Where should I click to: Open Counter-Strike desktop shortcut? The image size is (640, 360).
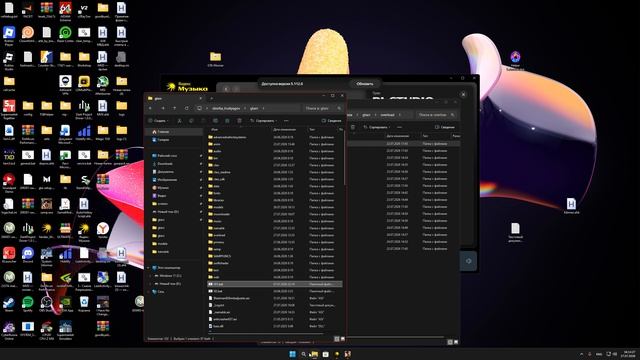[46, 60]
